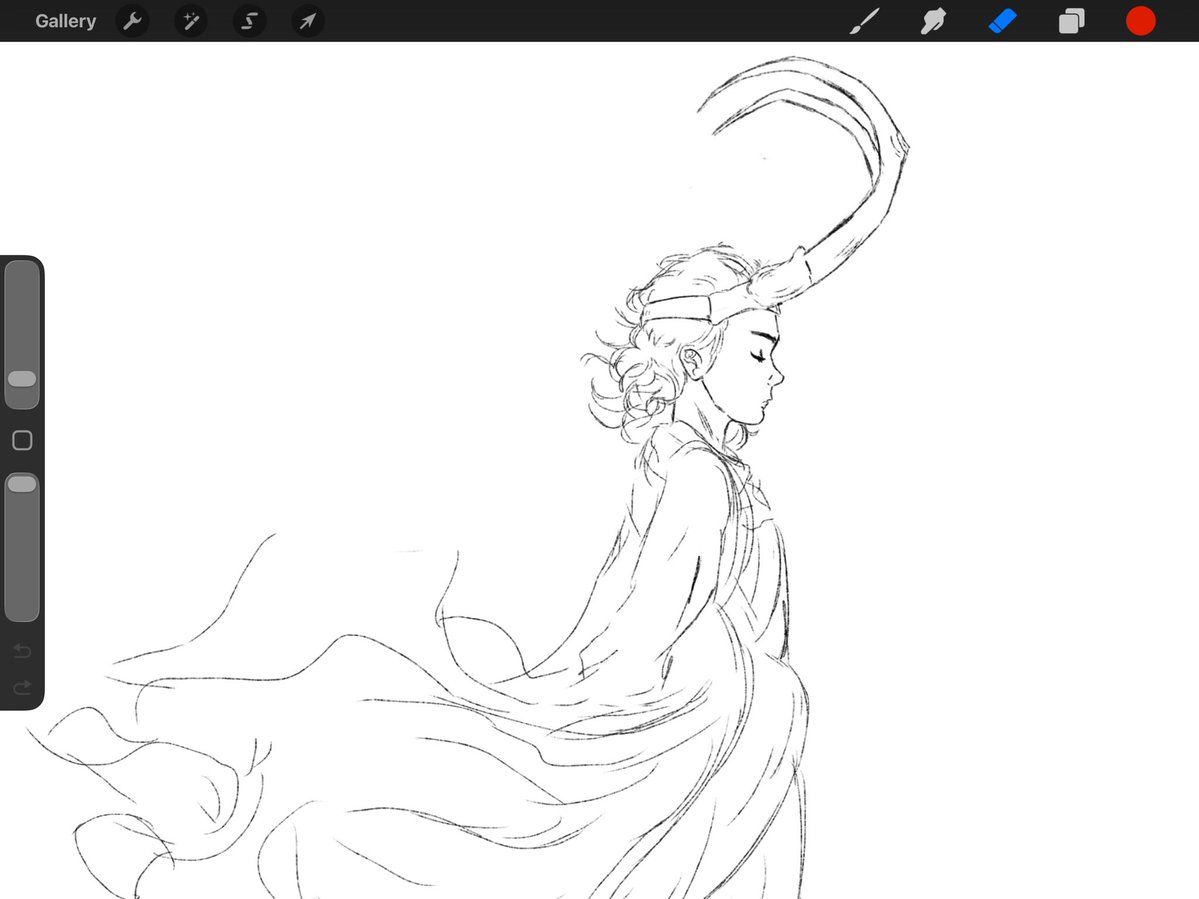
Task: Redo the action with sidebar arrow
Action: click(x=22, y=687)
